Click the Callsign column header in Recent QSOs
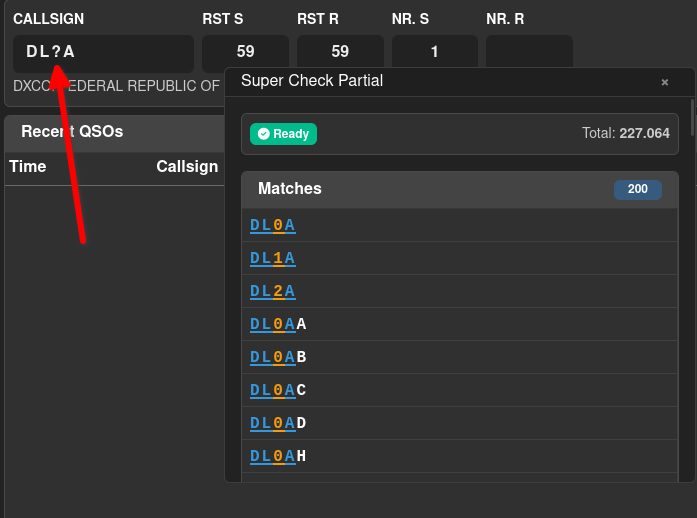This screenshot has width=697, height=518. (187, 167)
